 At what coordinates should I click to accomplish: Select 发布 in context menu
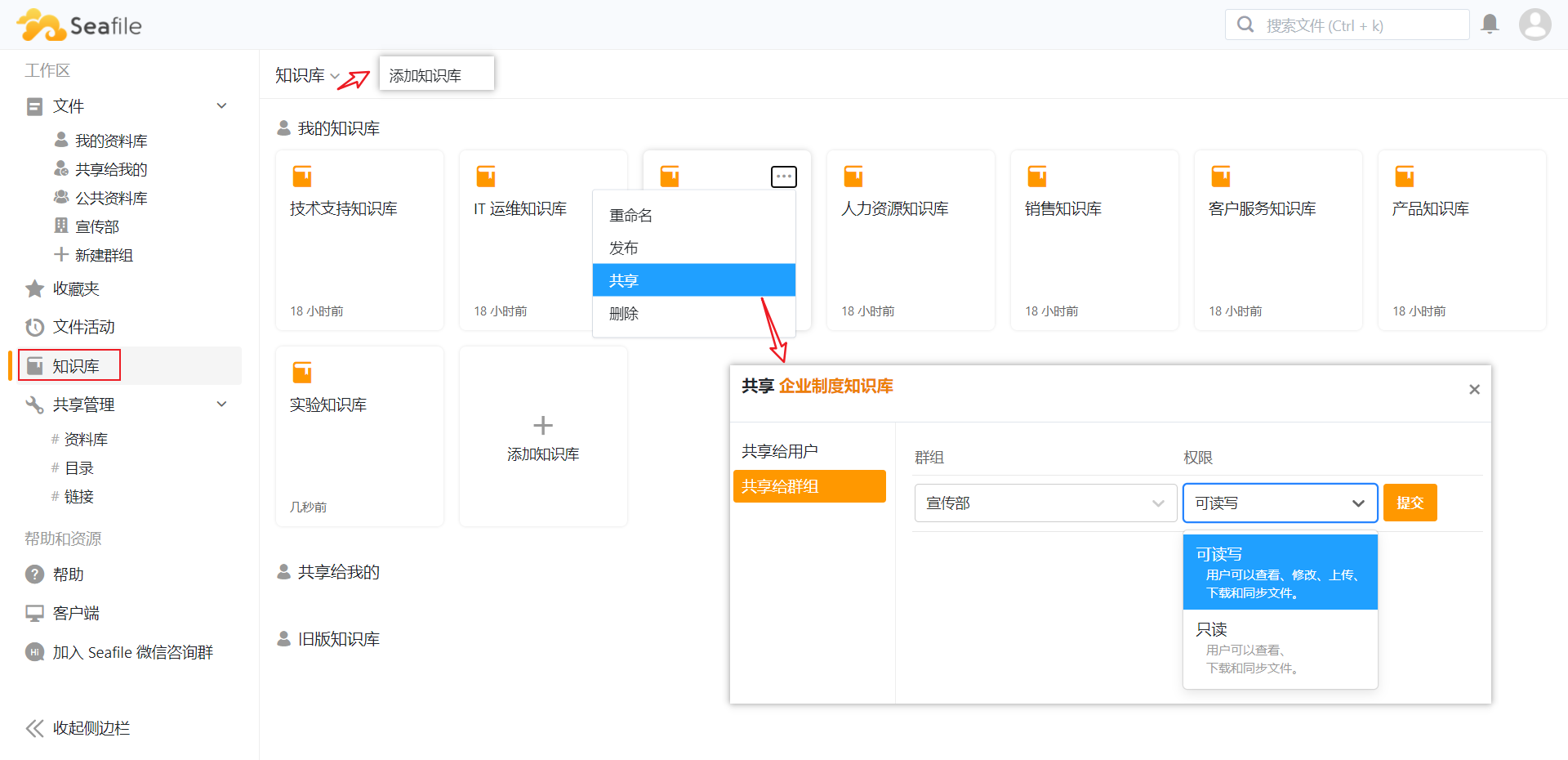pos(694,248)
